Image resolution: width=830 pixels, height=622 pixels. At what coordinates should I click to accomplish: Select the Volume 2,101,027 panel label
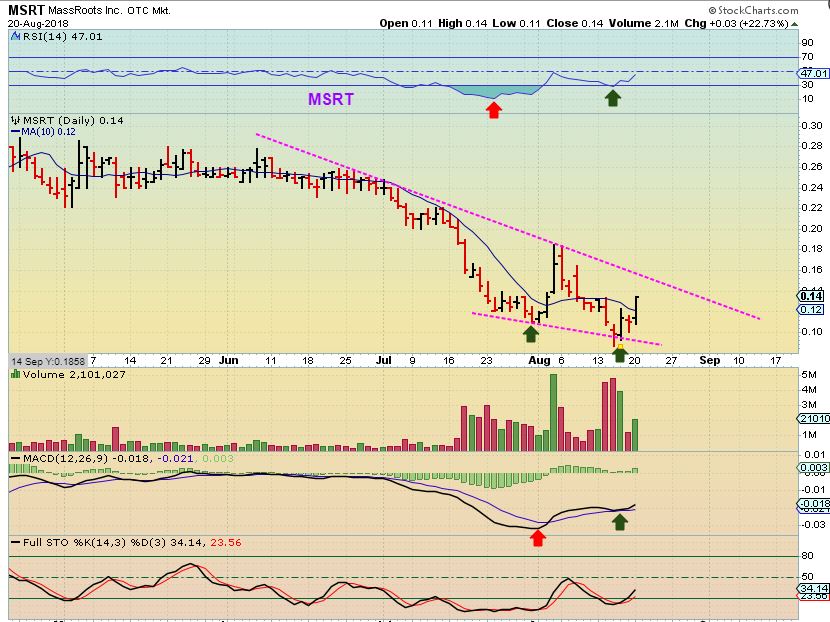click(74, 374)
